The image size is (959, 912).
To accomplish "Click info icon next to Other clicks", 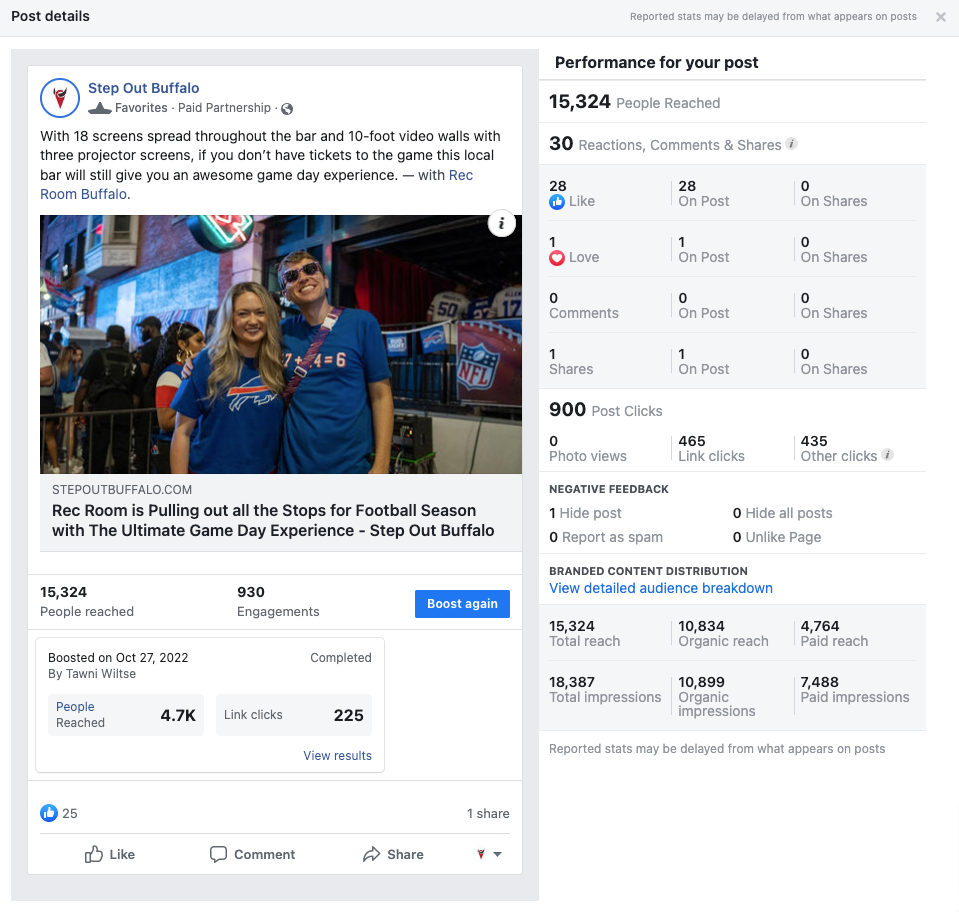I will (887, 454).
